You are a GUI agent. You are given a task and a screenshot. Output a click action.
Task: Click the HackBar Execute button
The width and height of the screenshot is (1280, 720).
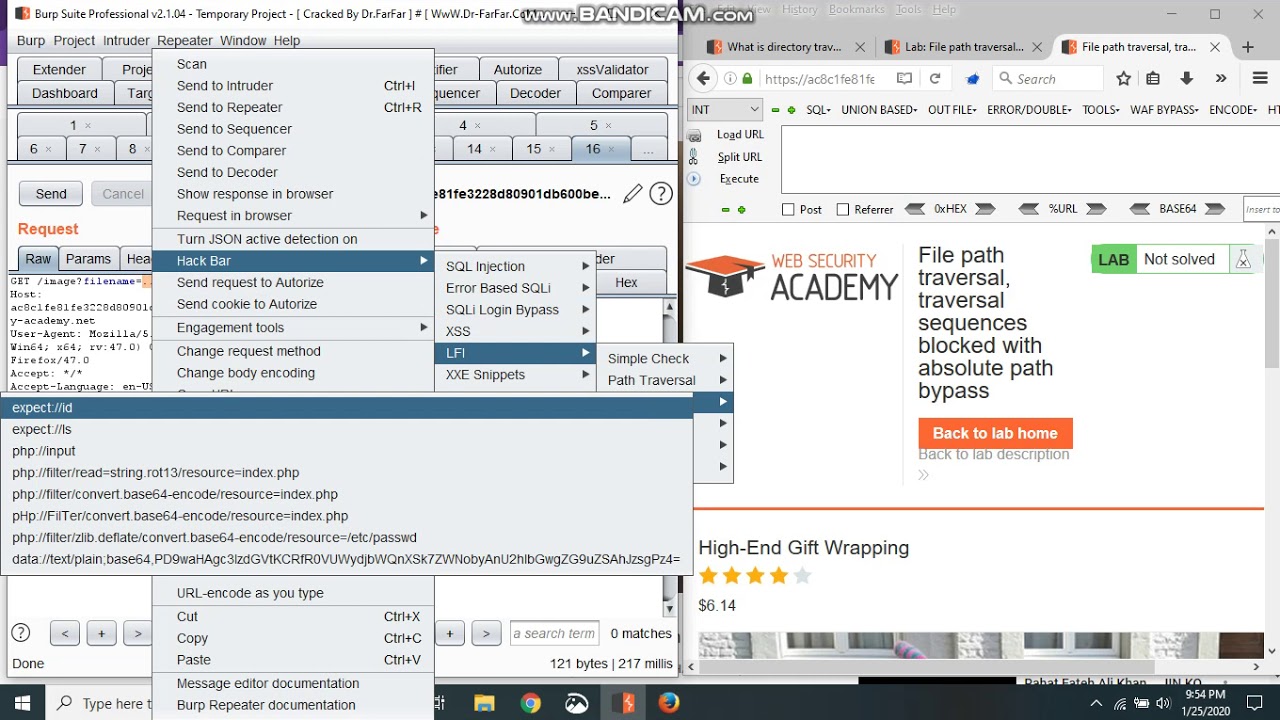coord(739,179)
